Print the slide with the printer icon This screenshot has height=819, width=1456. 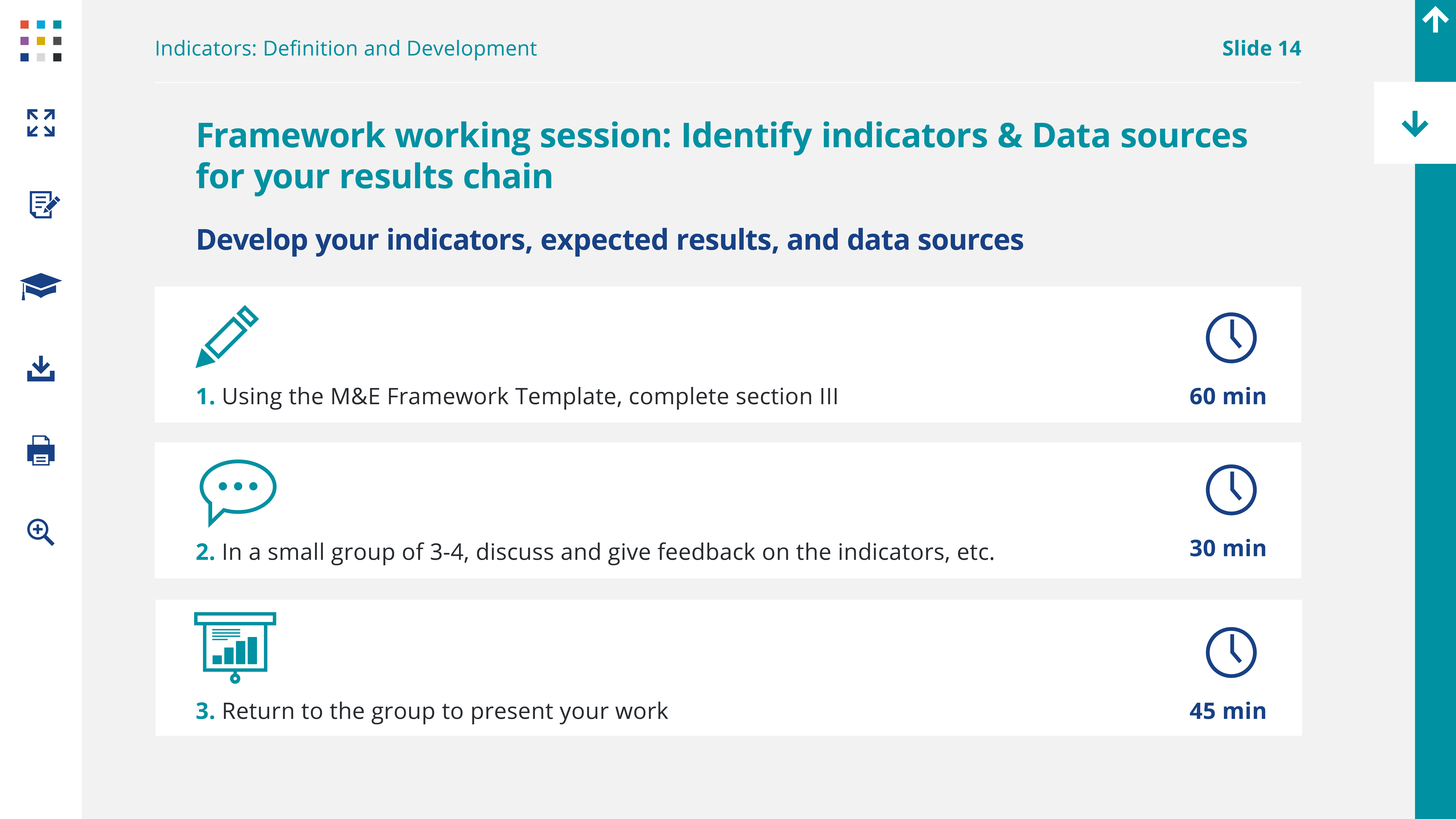[x=41, y=450]
